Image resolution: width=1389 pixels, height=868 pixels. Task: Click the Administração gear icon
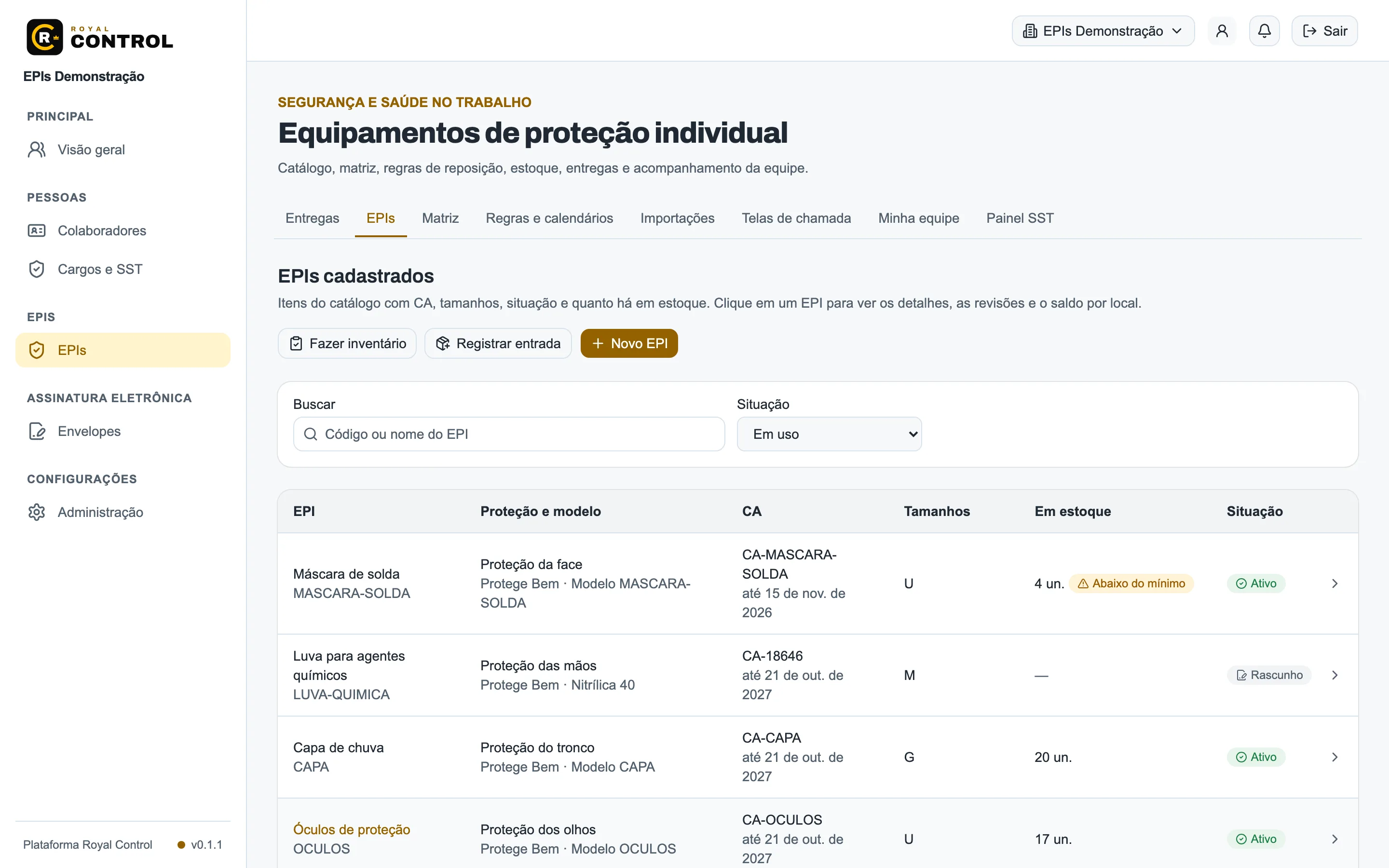(x=37, y=512)
